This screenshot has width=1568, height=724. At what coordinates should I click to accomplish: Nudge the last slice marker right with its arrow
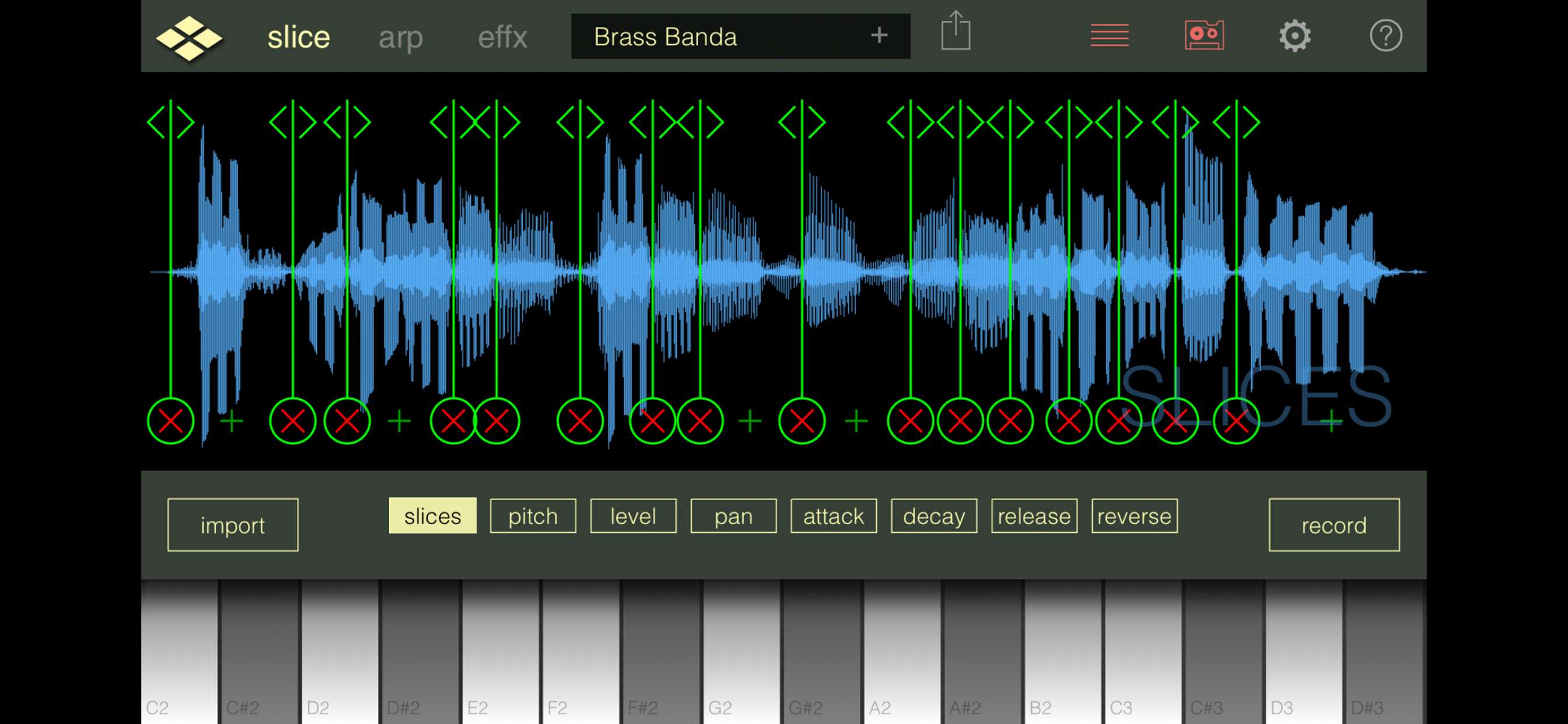pyautogui.click(x=1251, y=122)
